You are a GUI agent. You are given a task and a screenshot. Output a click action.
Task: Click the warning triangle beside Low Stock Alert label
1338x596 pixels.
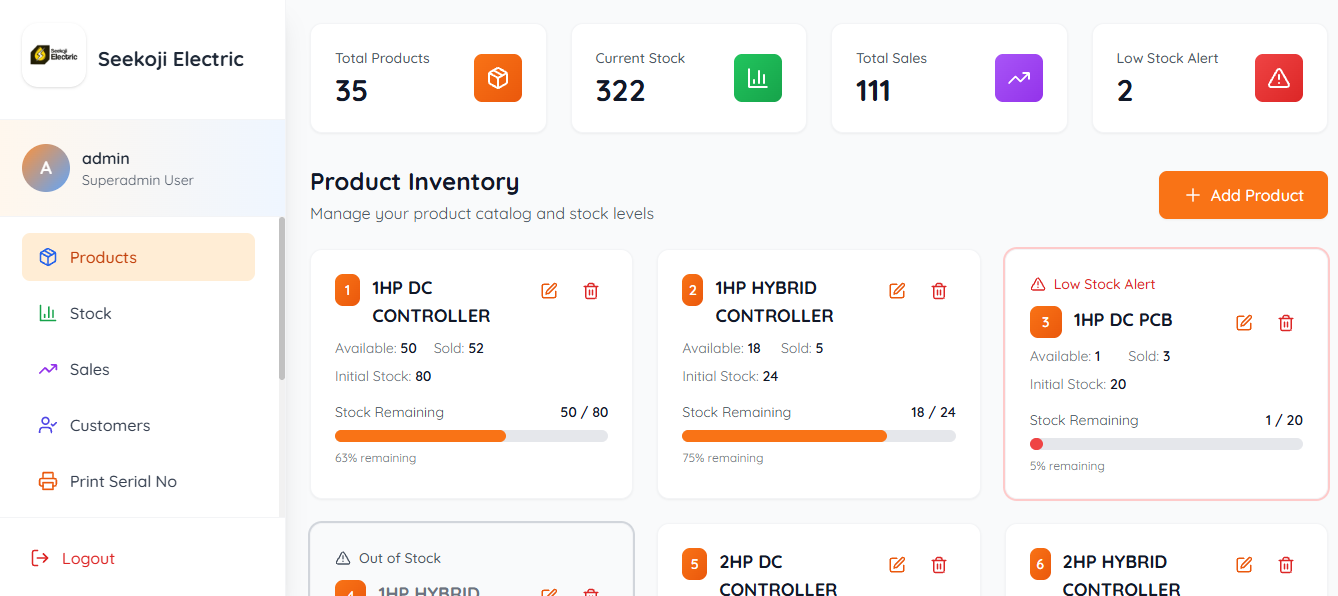(1038, 284)
